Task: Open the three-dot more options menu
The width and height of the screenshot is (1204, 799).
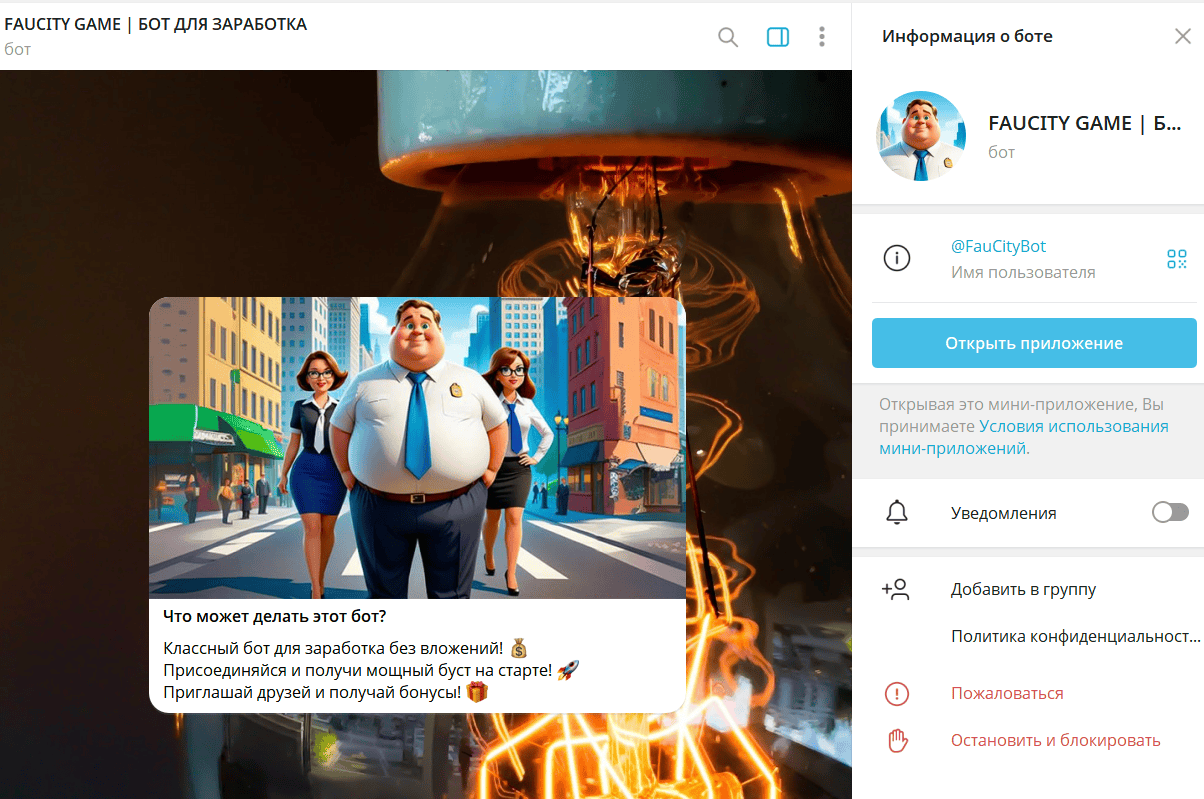Action: click(822, 37)
